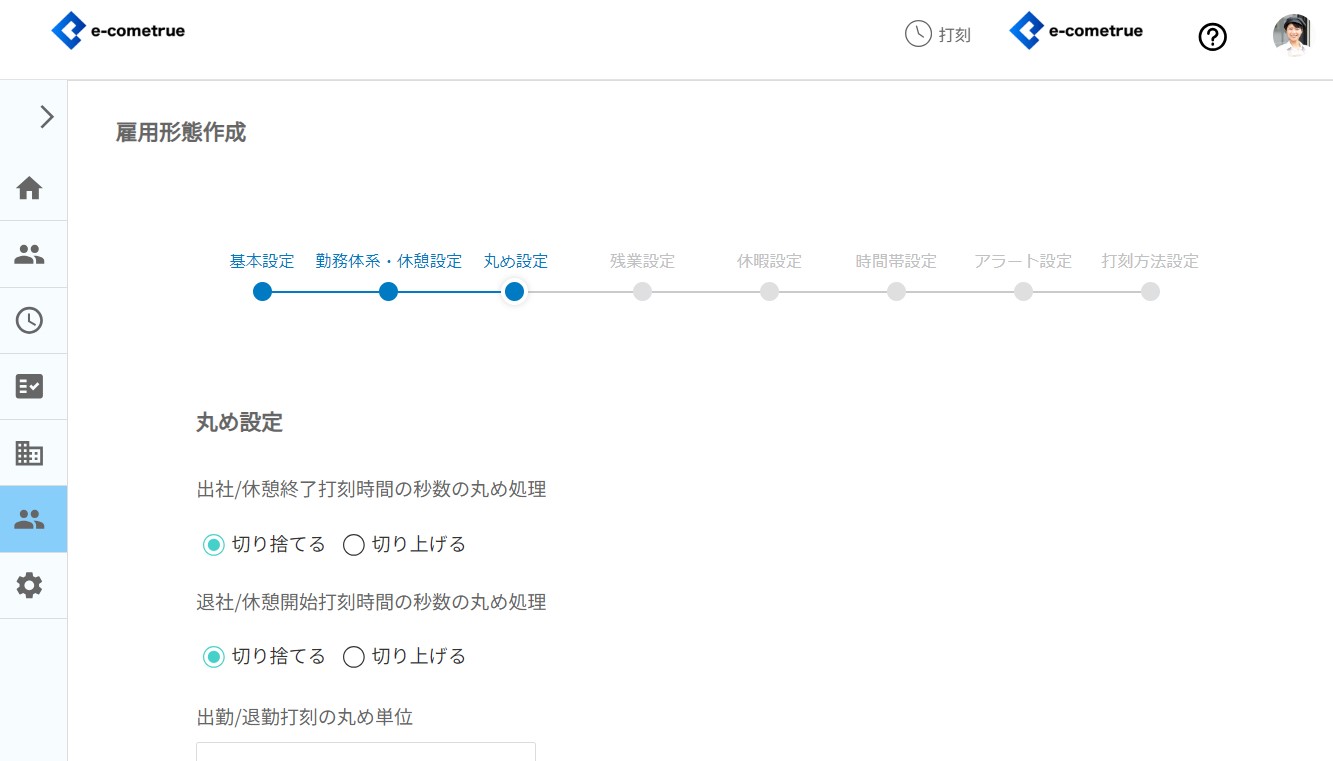
Task: Open the checklist approvals icon in sidebar
Action: (x=30, y=386)
